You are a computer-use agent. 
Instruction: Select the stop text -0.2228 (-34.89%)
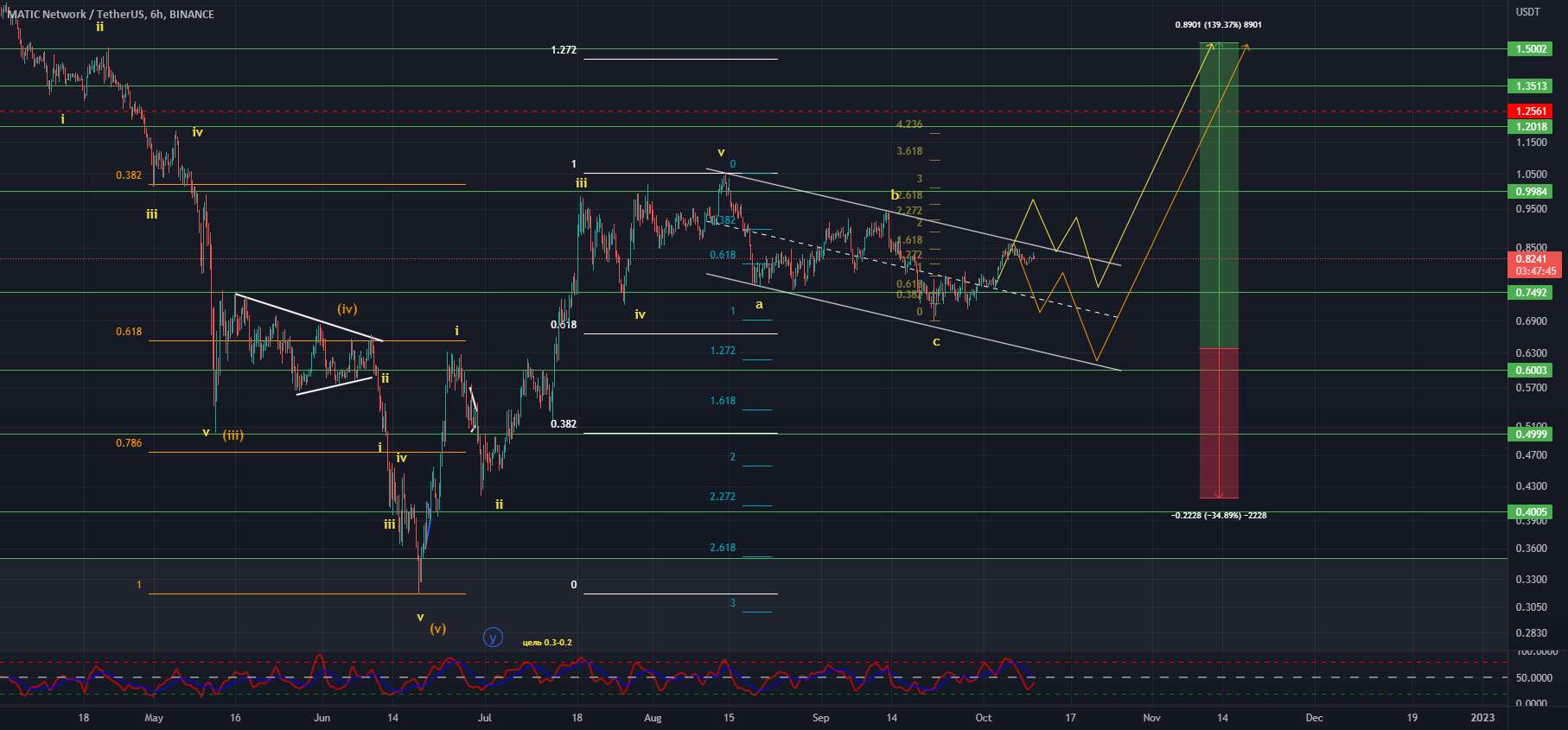(x=1219, y=516)
